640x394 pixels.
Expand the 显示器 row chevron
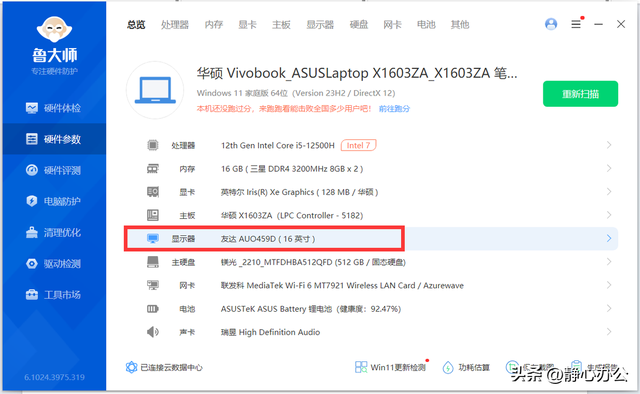click(609, 238)
